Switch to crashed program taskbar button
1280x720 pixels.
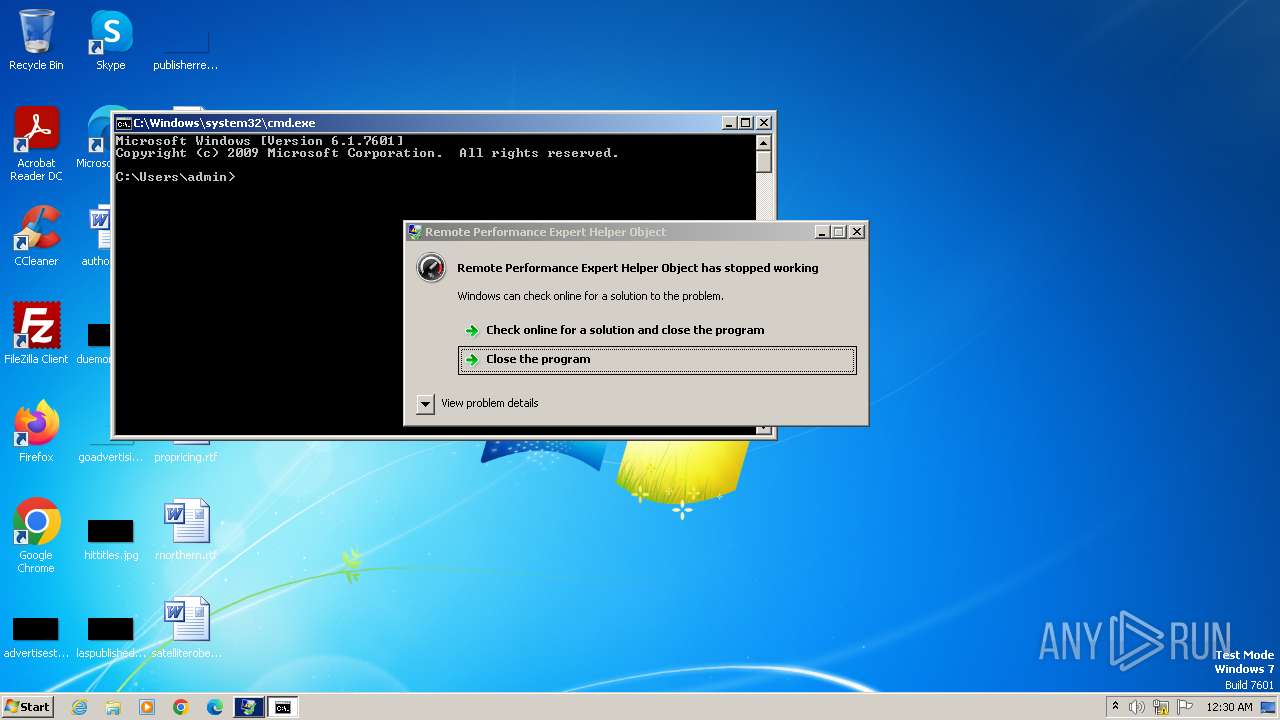point(249,707)
